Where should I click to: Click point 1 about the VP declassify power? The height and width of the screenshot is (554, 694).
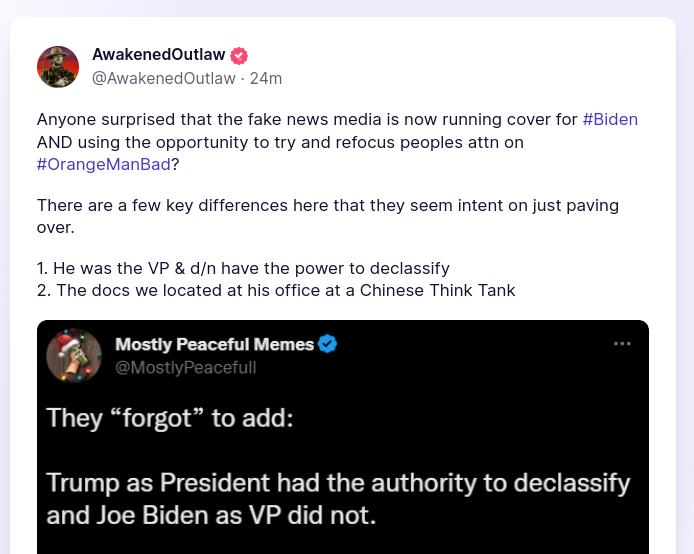click(243, 268)
